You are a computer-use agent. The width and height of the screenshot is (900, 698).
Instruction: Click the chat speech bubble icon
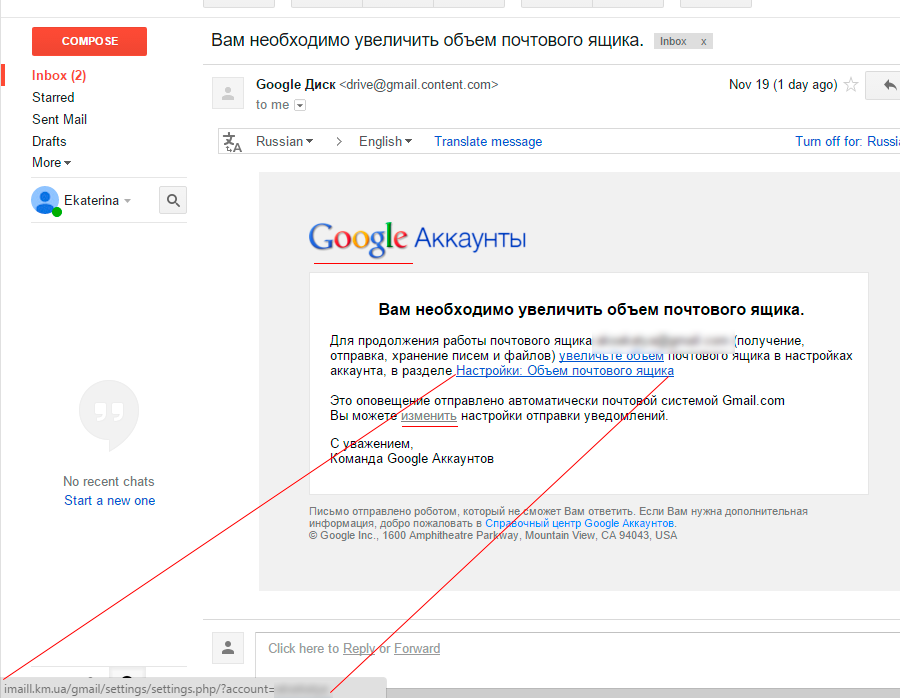click(109, 414)
